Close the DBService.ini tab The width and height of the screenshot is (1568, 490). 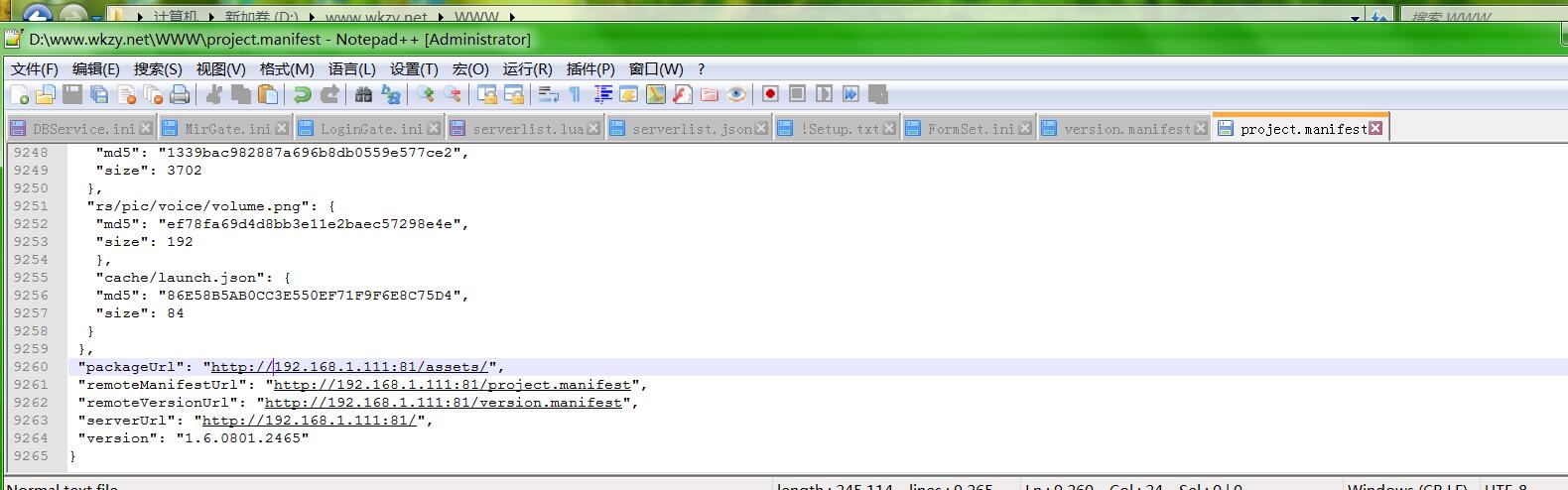146,128
